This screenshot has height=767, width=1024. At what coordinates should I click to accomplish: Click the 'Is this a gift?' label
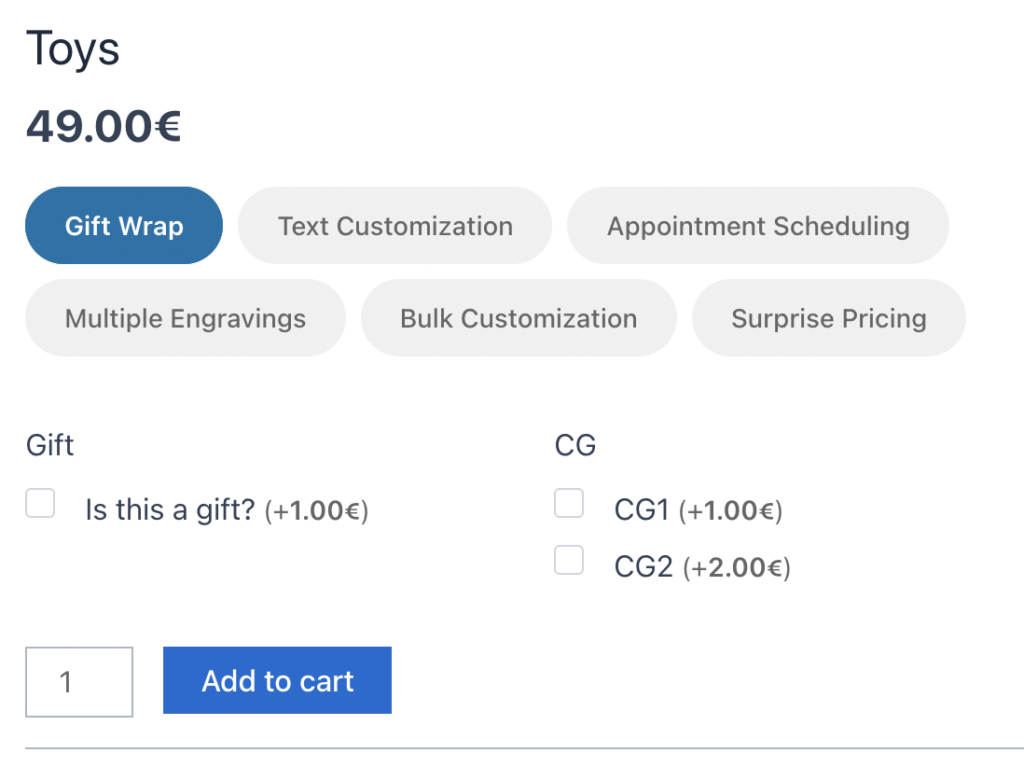[x=171, y=511]
